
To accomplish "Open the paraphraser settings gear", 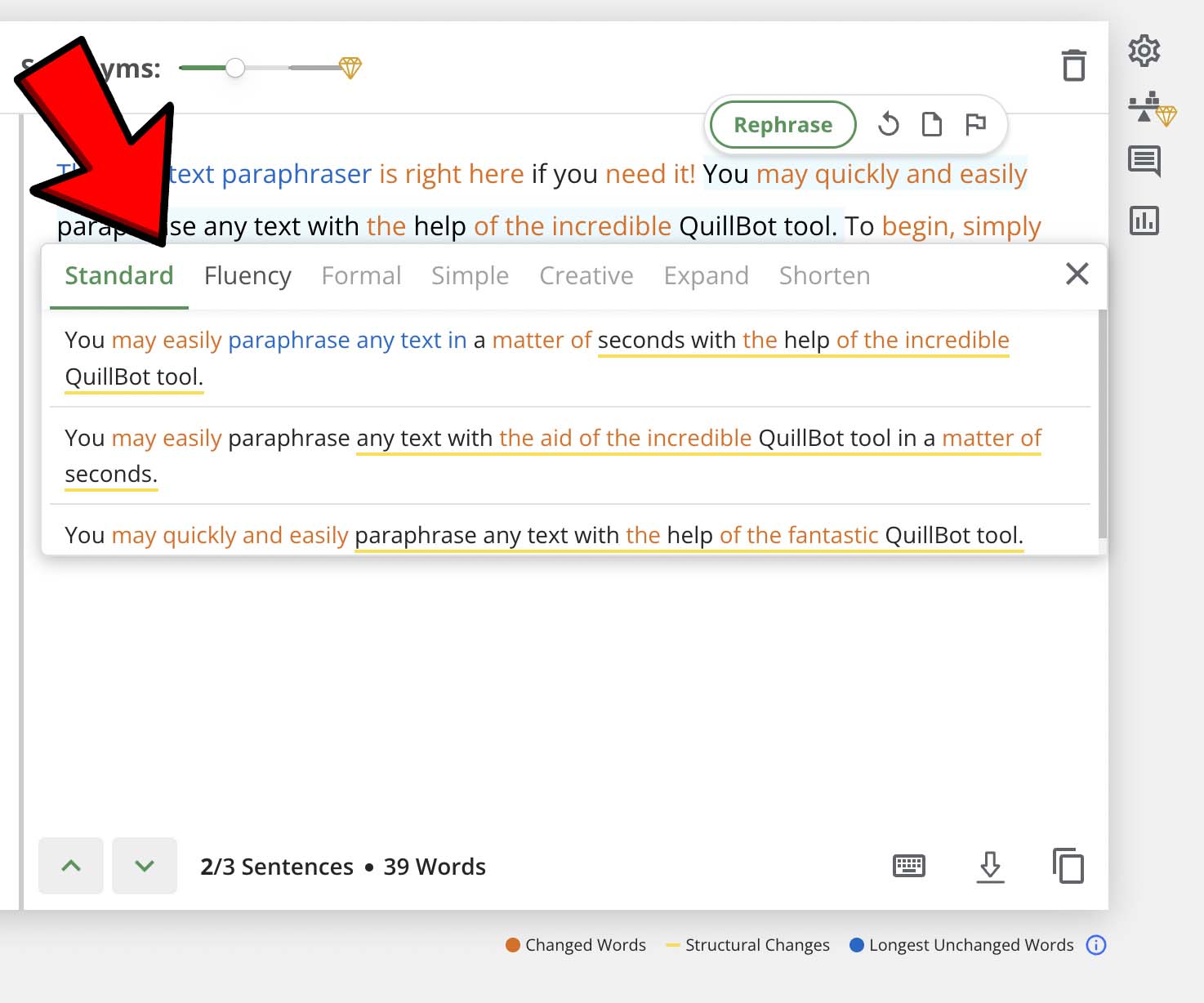I will [1144, 51].
